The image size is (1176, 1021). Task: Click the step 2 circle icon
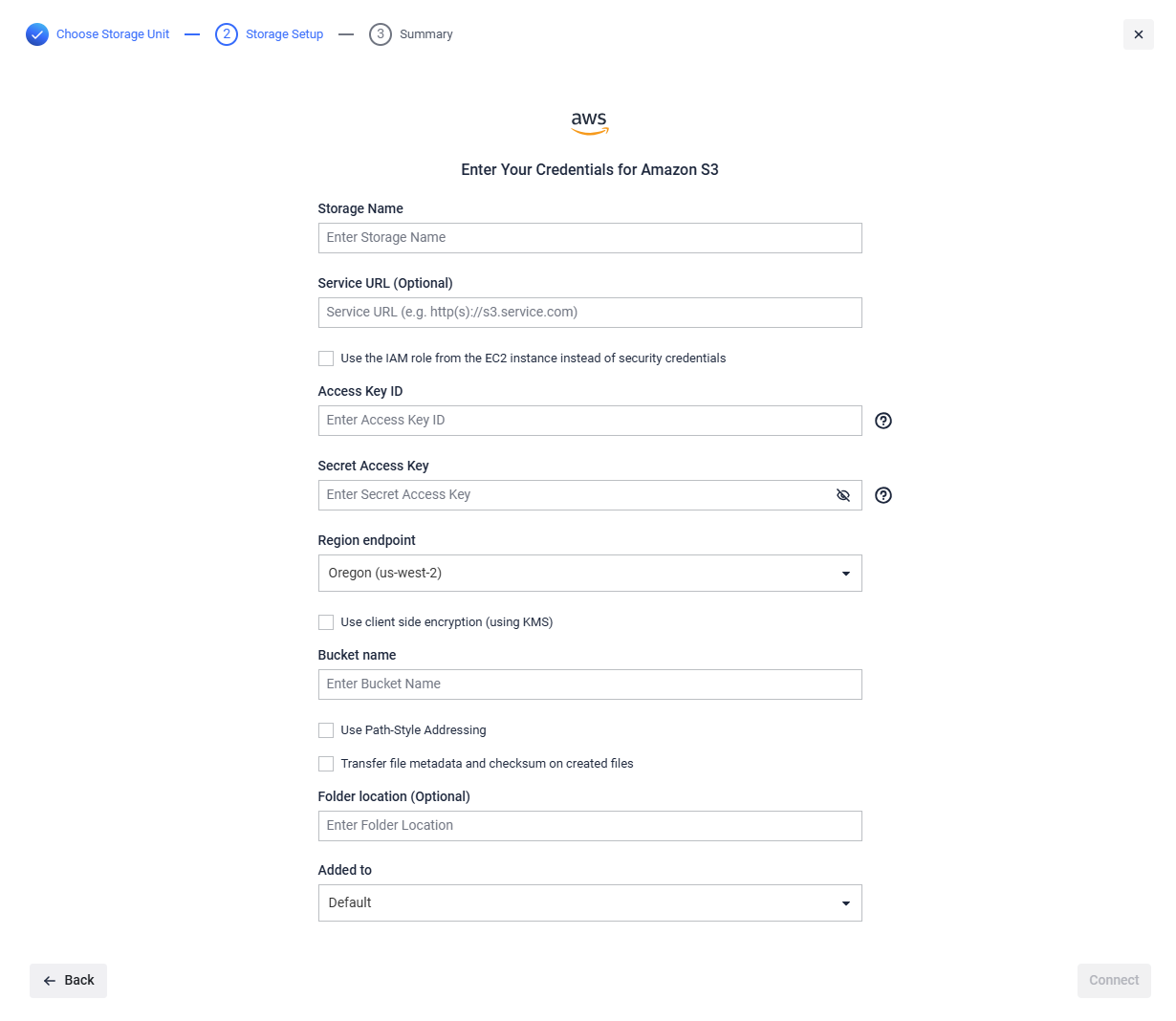pos(227,34)
